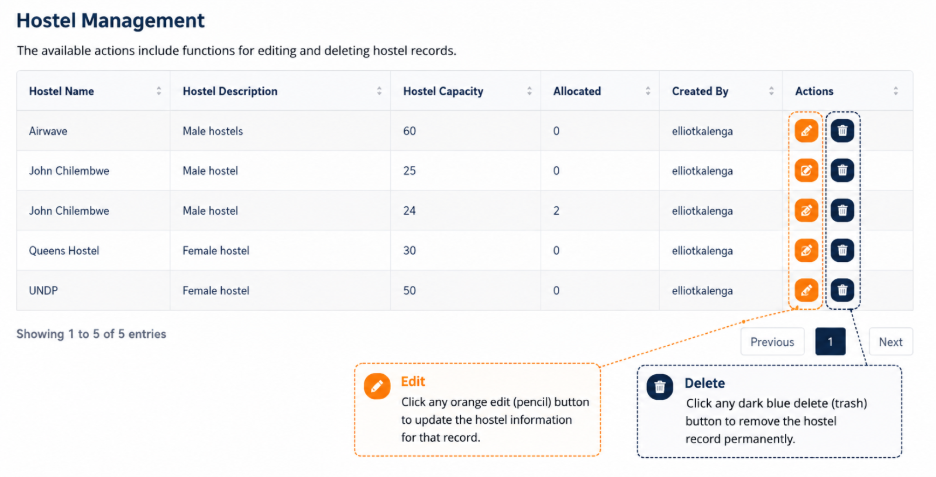Sort the Created By column

coord(771,91)
